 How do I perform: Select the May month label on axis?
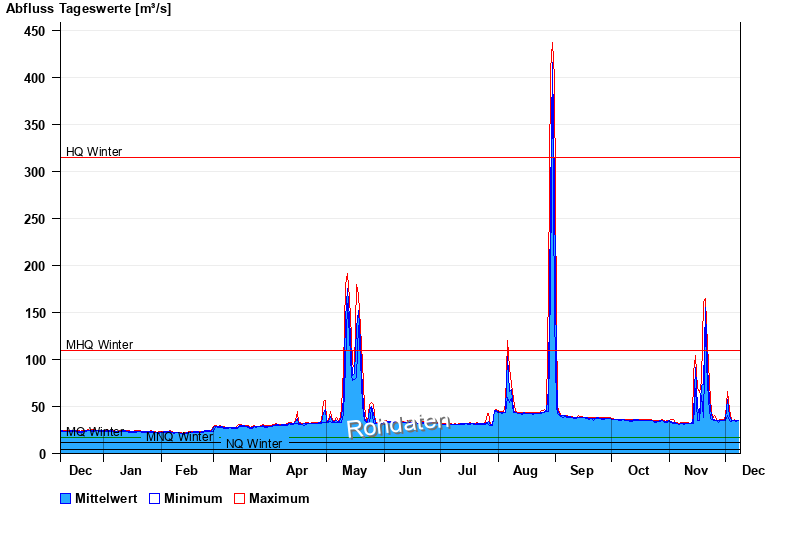[354, 470]
